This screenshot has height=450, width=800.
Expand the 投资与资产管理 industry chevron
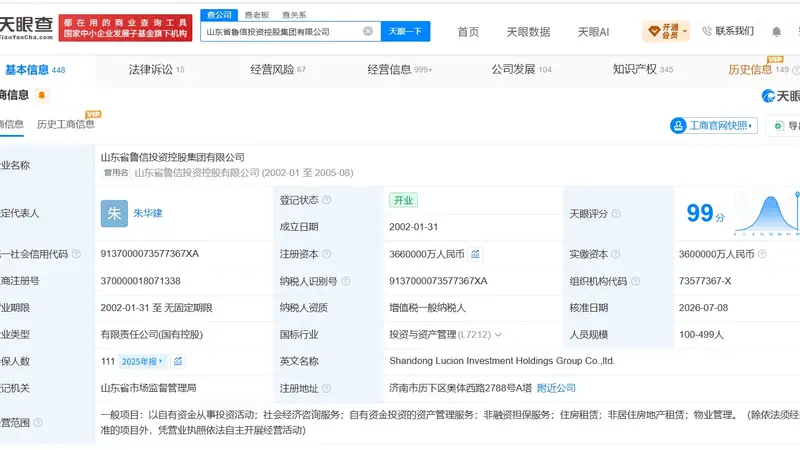(x=498, y=335)
